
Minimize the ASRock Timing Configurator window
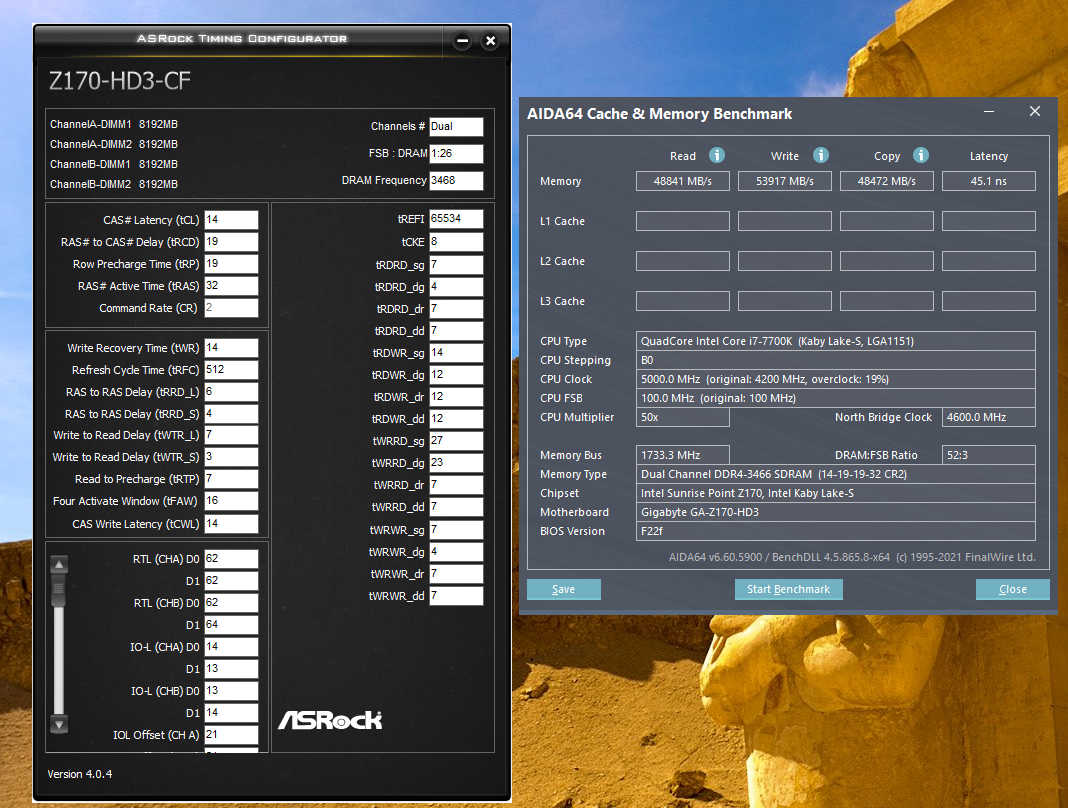click(462, 41)
